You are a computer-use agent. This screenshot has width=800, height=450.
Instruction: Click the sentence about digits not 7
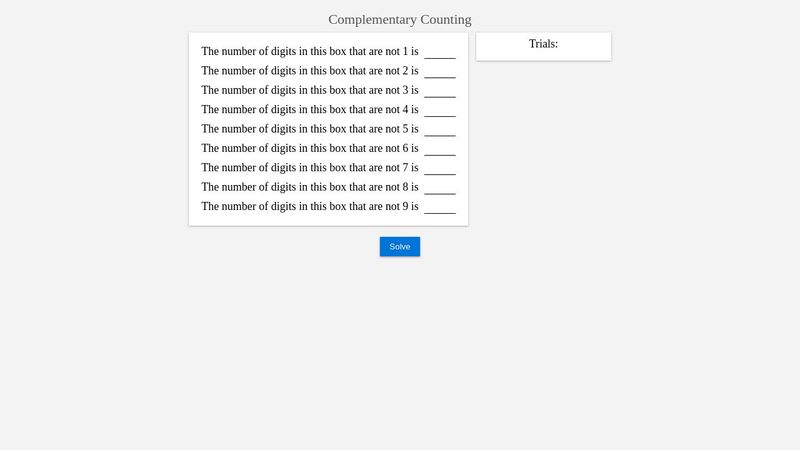click(x=309, y=168)
